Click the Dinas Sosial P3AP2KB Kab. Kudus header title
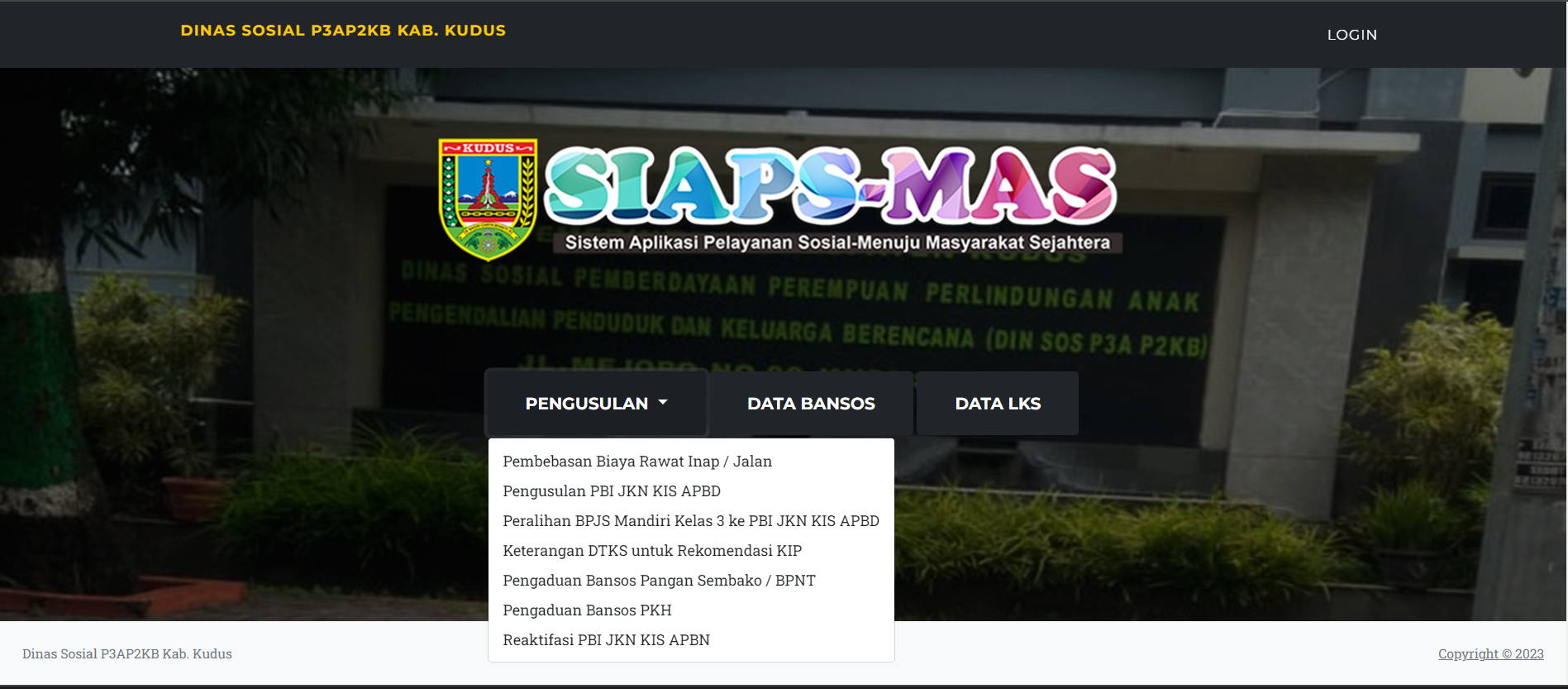Image resolution: width=1568 pixels, height=689 pixels. point(343,31)
